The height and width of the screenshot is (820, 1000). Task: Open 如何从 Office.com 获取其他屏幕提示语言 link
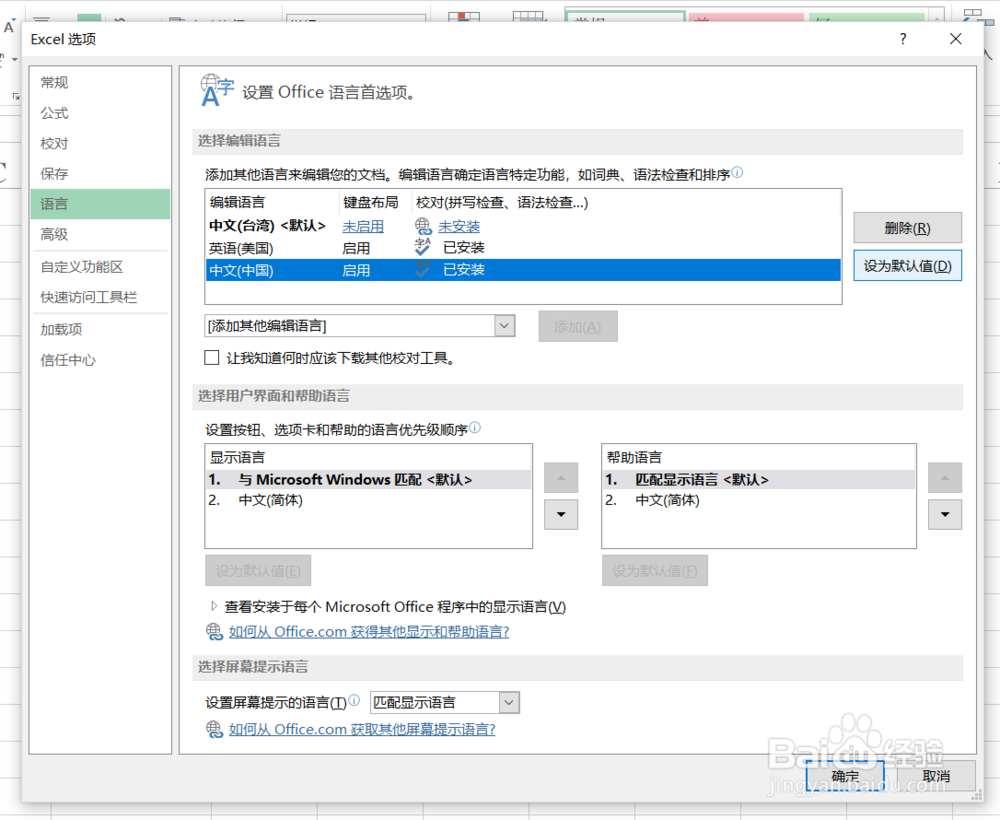362,729
